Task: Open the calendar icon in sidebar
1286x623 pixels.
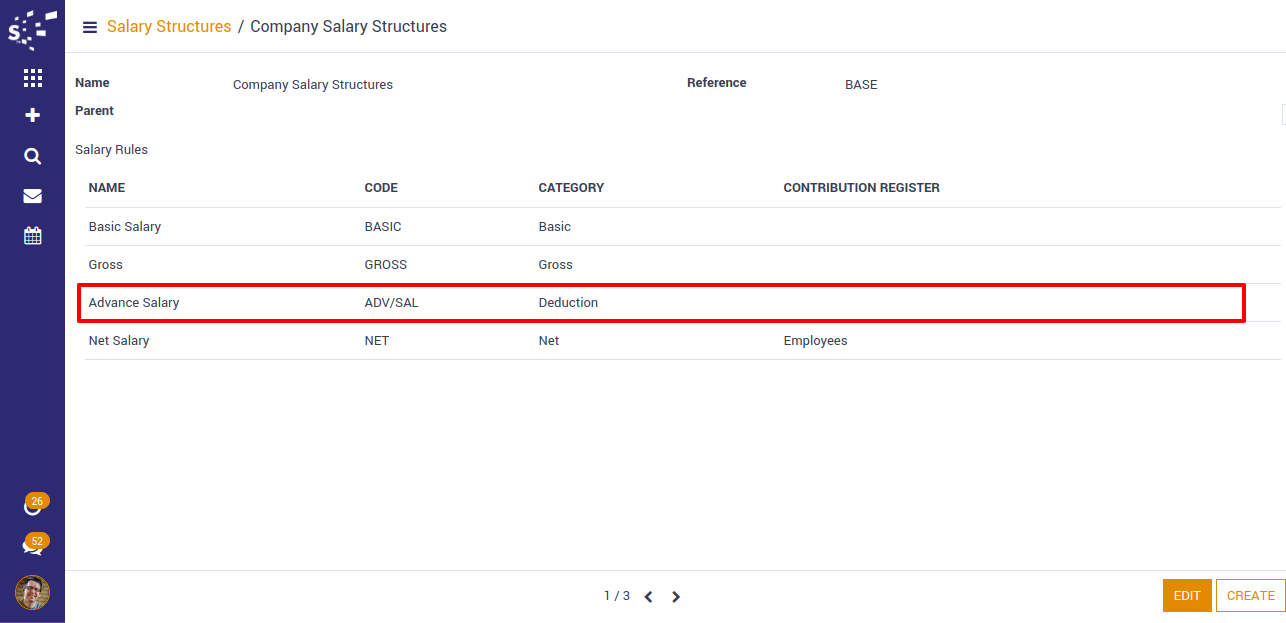Action: coord(32,236)
